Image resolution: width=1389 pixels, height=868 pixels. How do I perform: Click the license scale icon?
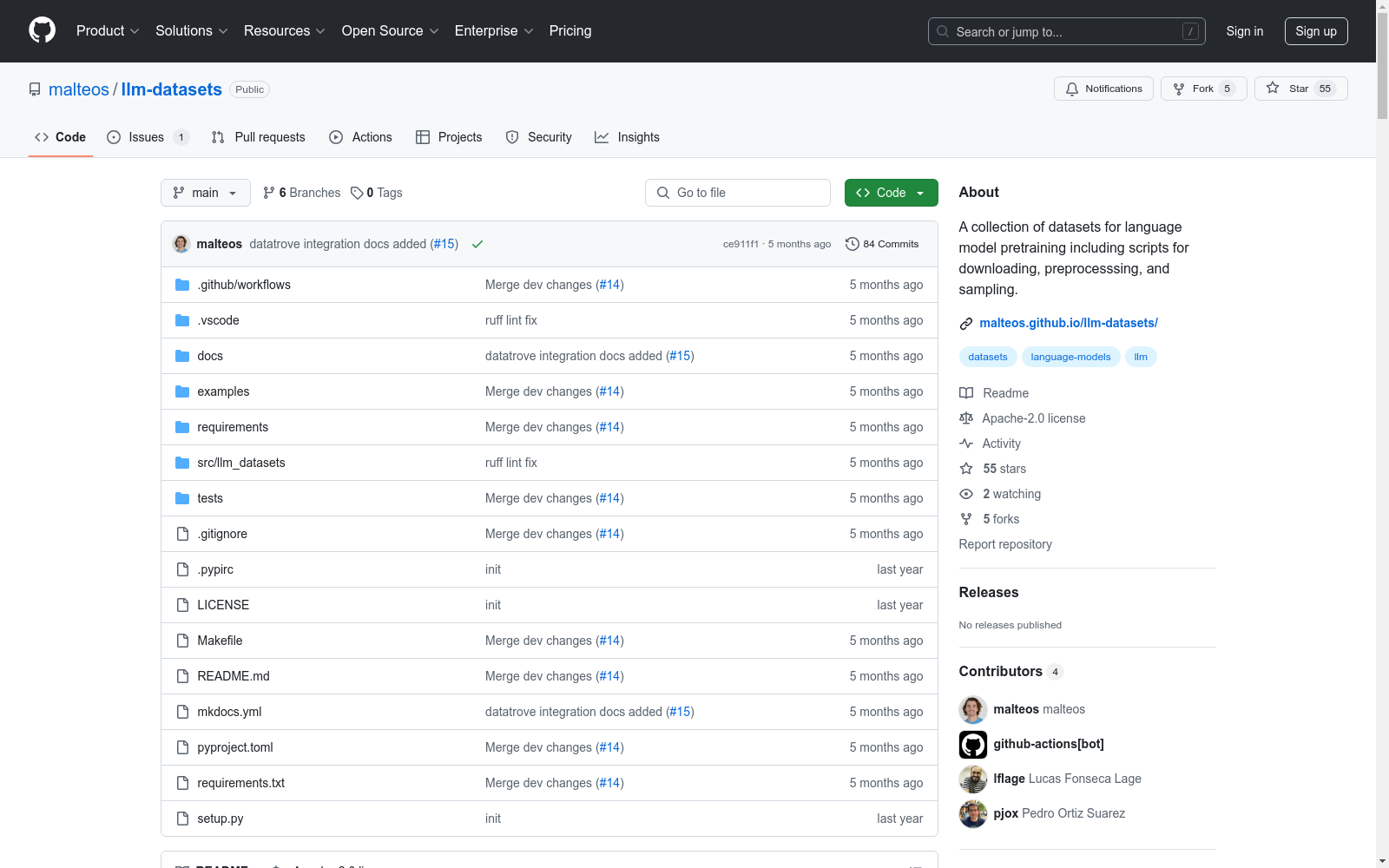pos(966,418)
